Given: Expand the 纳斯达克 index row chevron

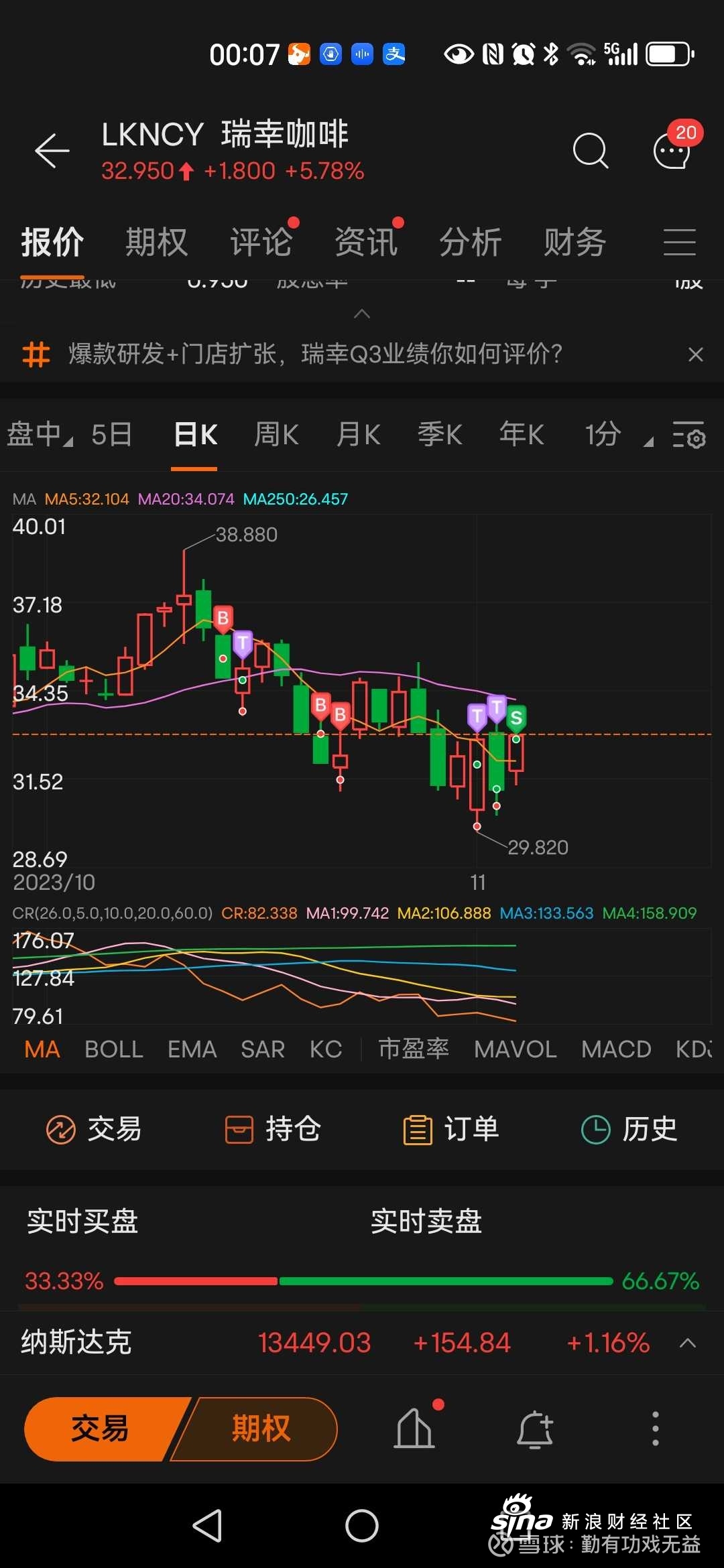Looking at the screenshot, I should [x=688, y=1343].
